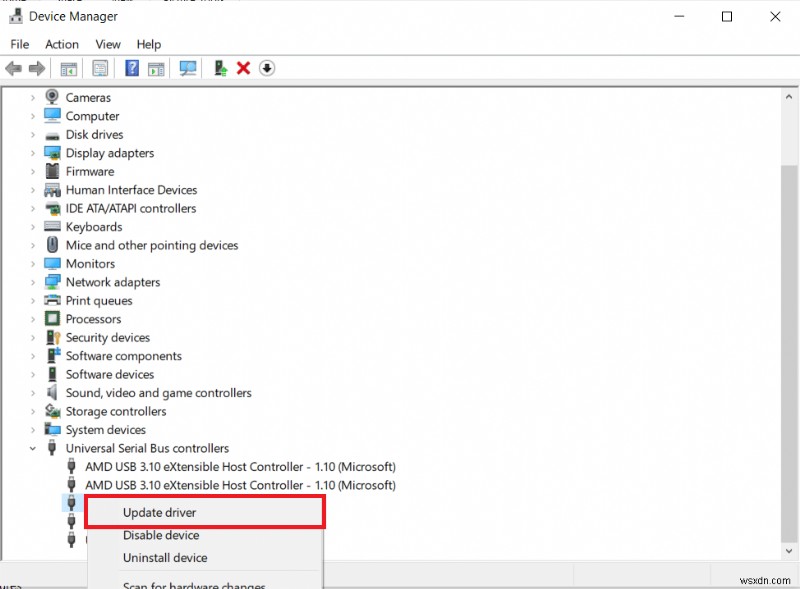Click the Device Manager title bar icon
The height and width of the screenshot is (589, 800).
coord(16,16)
